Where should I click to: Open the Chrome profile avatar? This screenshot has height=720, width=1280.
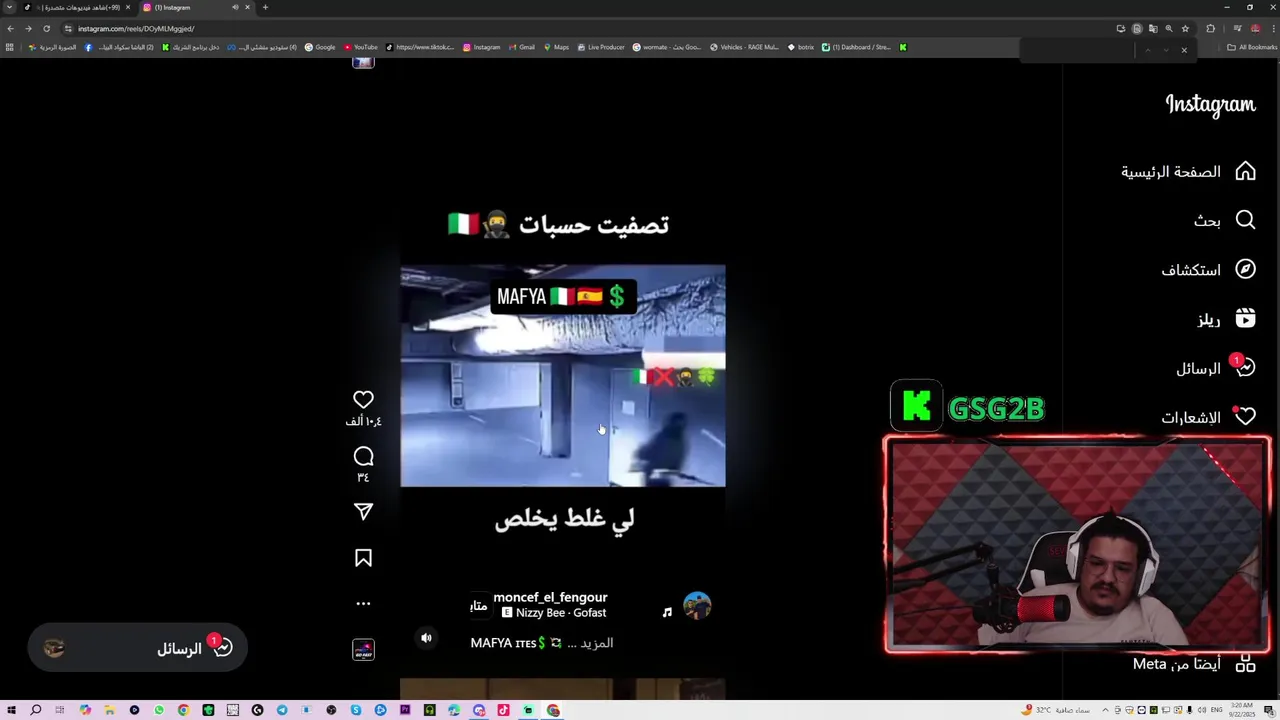1255,28
